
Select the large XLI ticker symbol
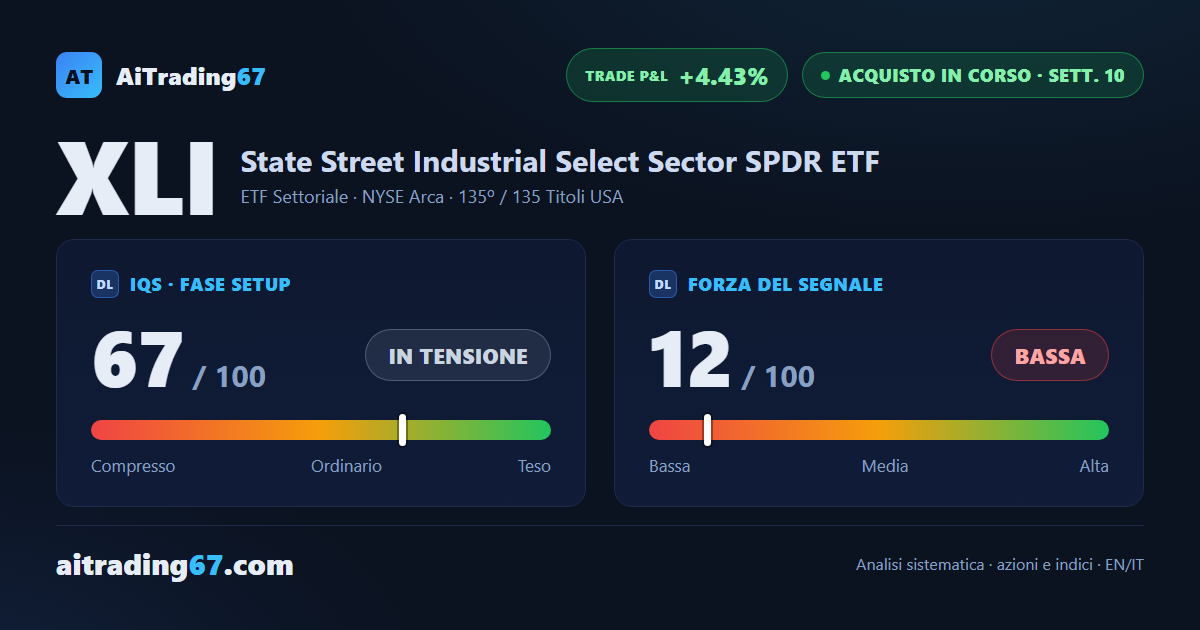(135, 179)
